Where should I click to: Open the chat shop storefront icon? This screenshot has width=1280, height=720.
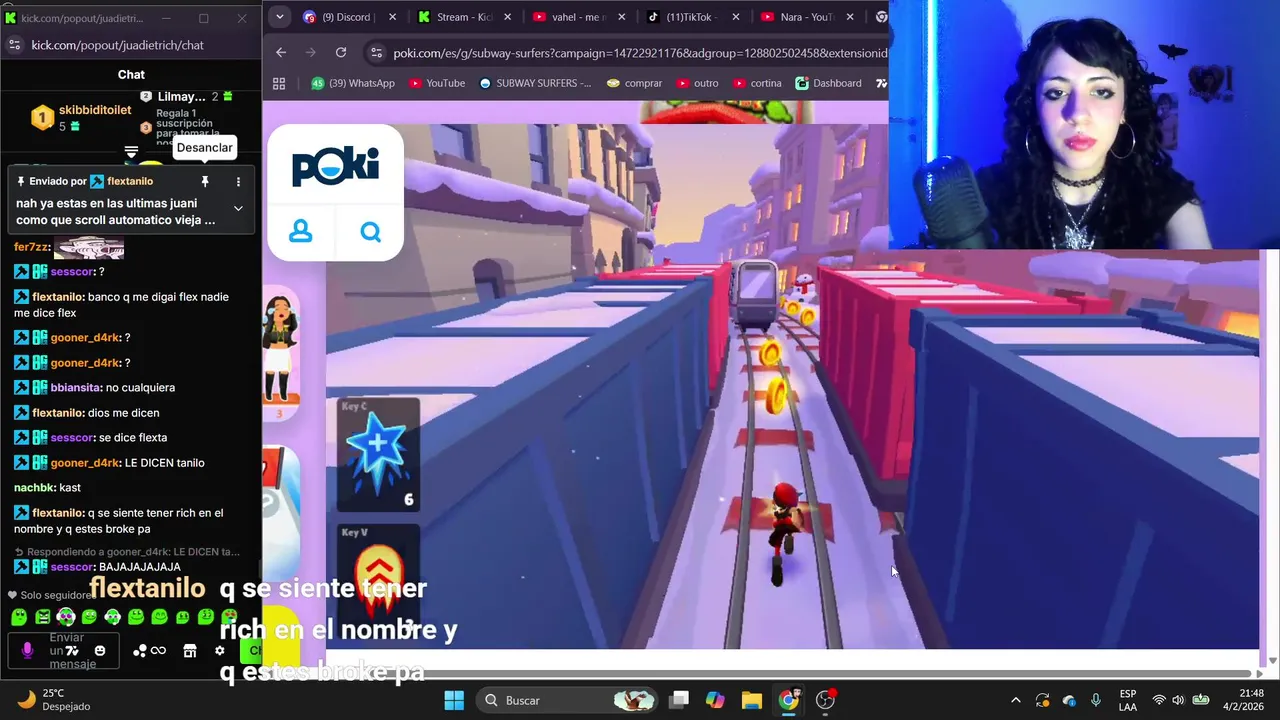(x=190, y=651)
